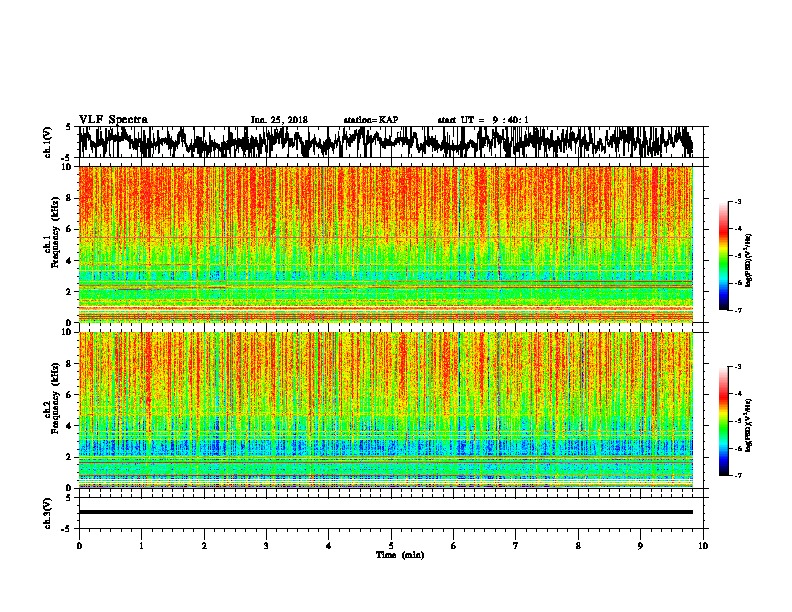Click the ch.2 "Frequency (kHz)" axis label
This screenshot has height=612, width=792.
[x=55, y=398]
